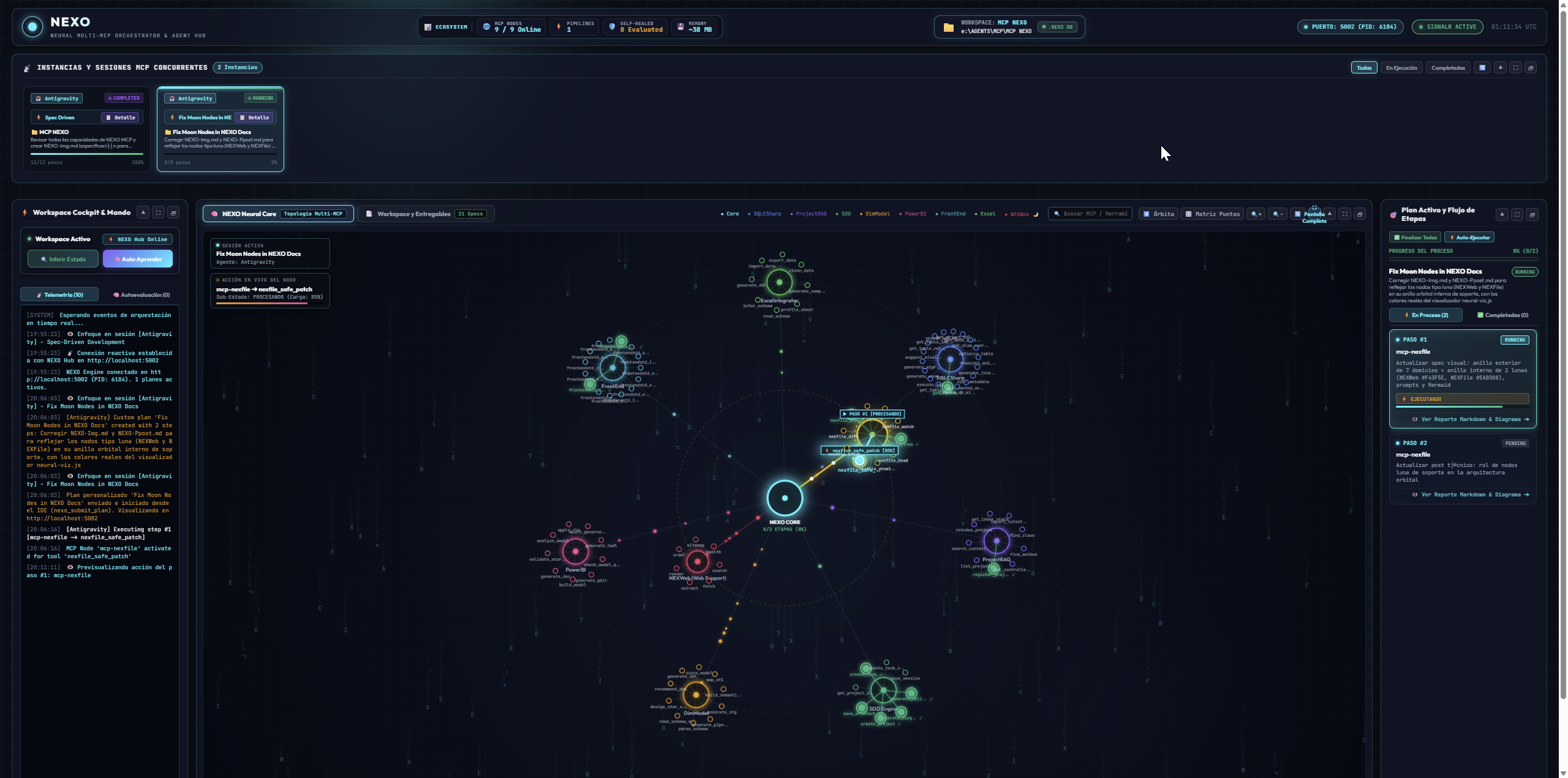Pop out the Workspace Cockpit & Mando panel
This screenshot has width=1568, height=778.
click(x=173, y=212)
